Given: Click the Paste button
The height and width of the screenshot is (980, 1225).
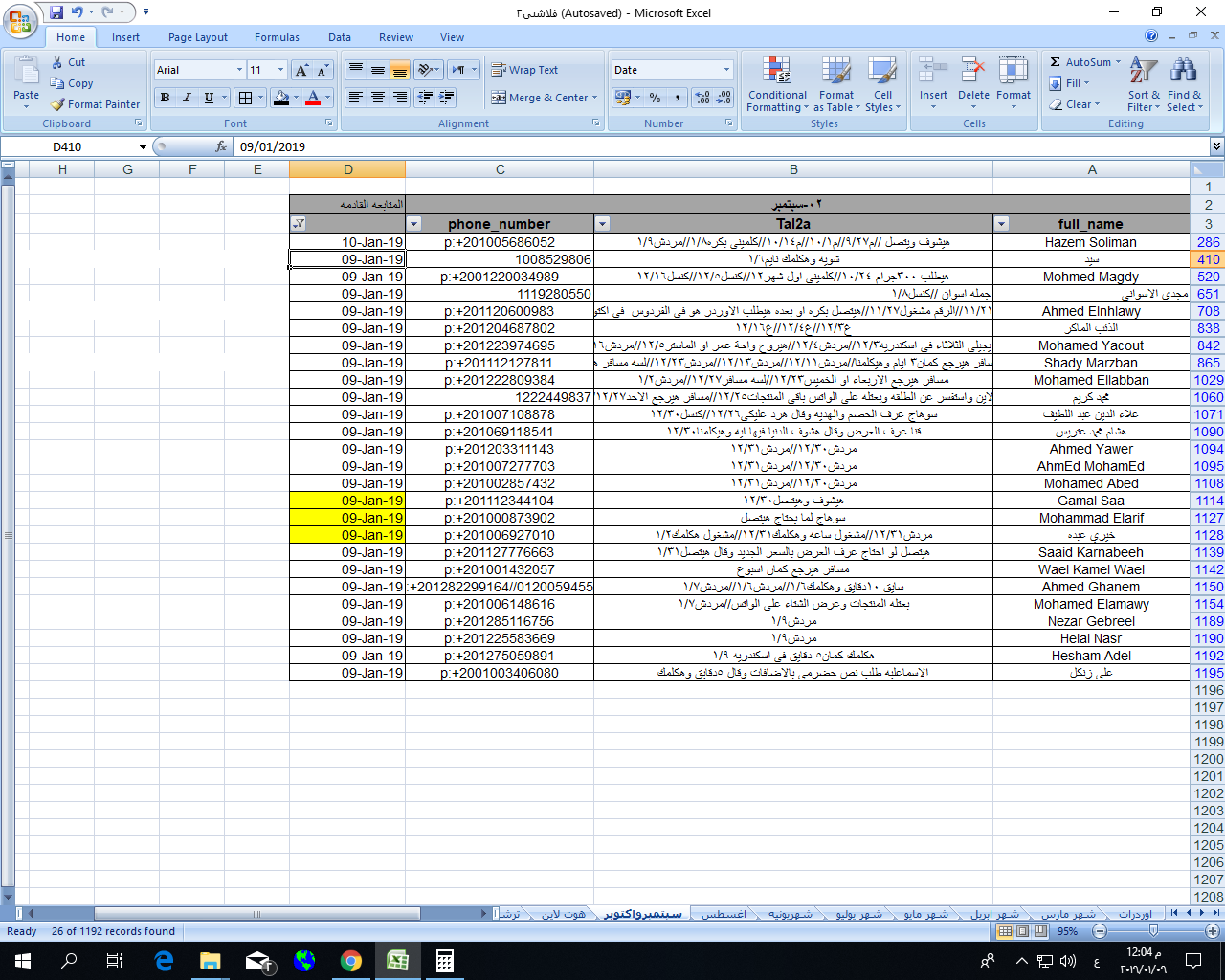Looking at the screenshot, I should (x=27, y=79).
